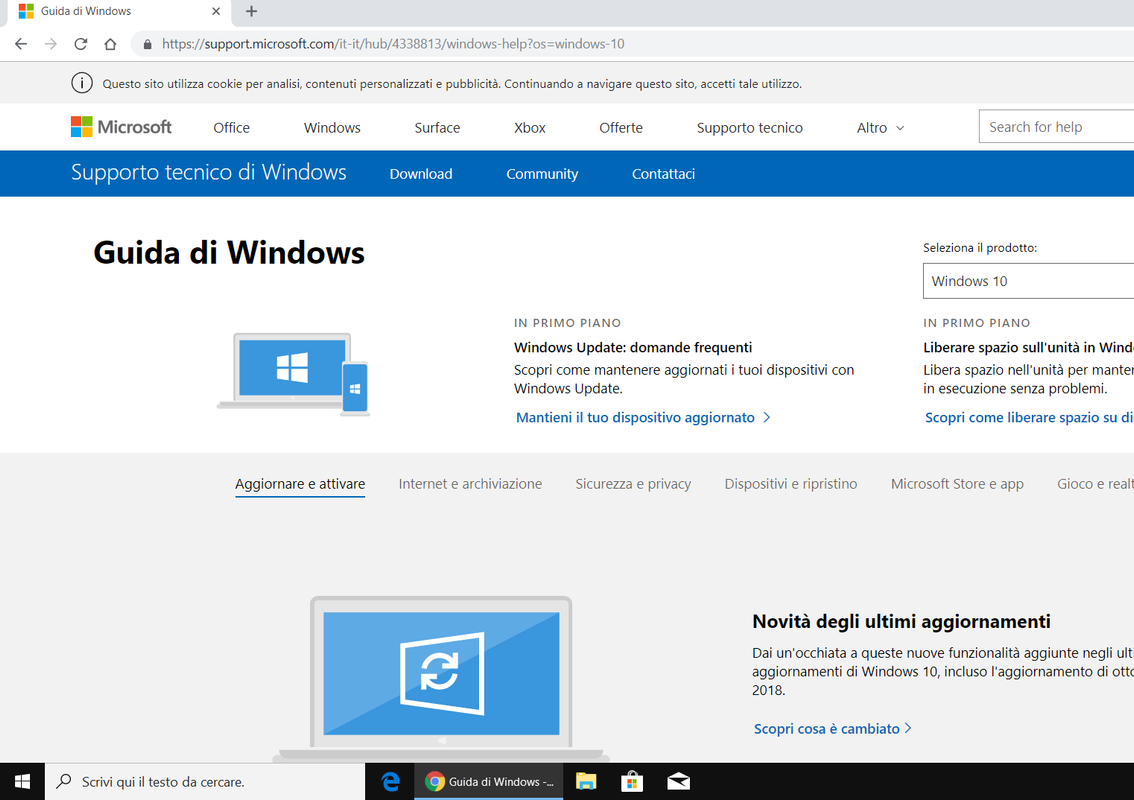This screenshot has height=800, width=1134.
Task: Click the Guida di Windows page title
Action: pyautogui.click(x=229, y=252)
